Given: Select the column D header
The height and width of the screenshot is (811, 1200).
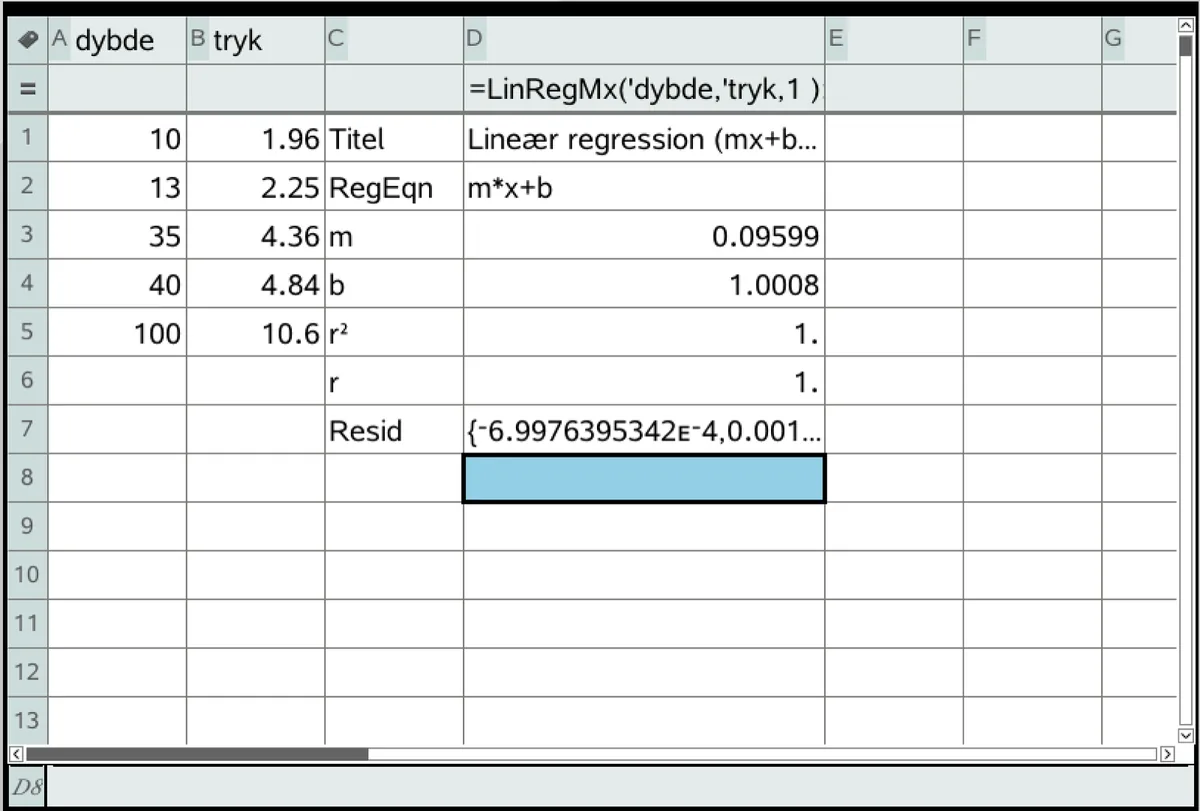Looking at the screenshot, I should tap(644, 41).
